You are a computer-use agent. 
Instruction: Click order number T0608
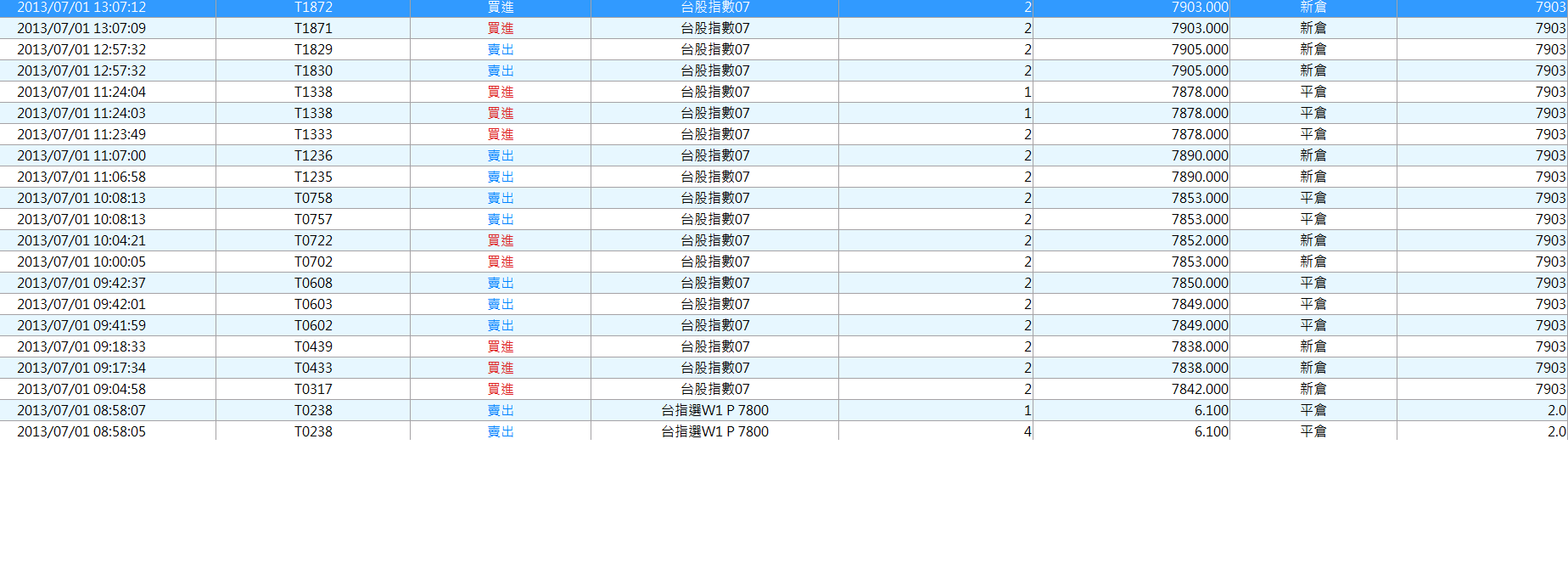click(x=313, y=283)
